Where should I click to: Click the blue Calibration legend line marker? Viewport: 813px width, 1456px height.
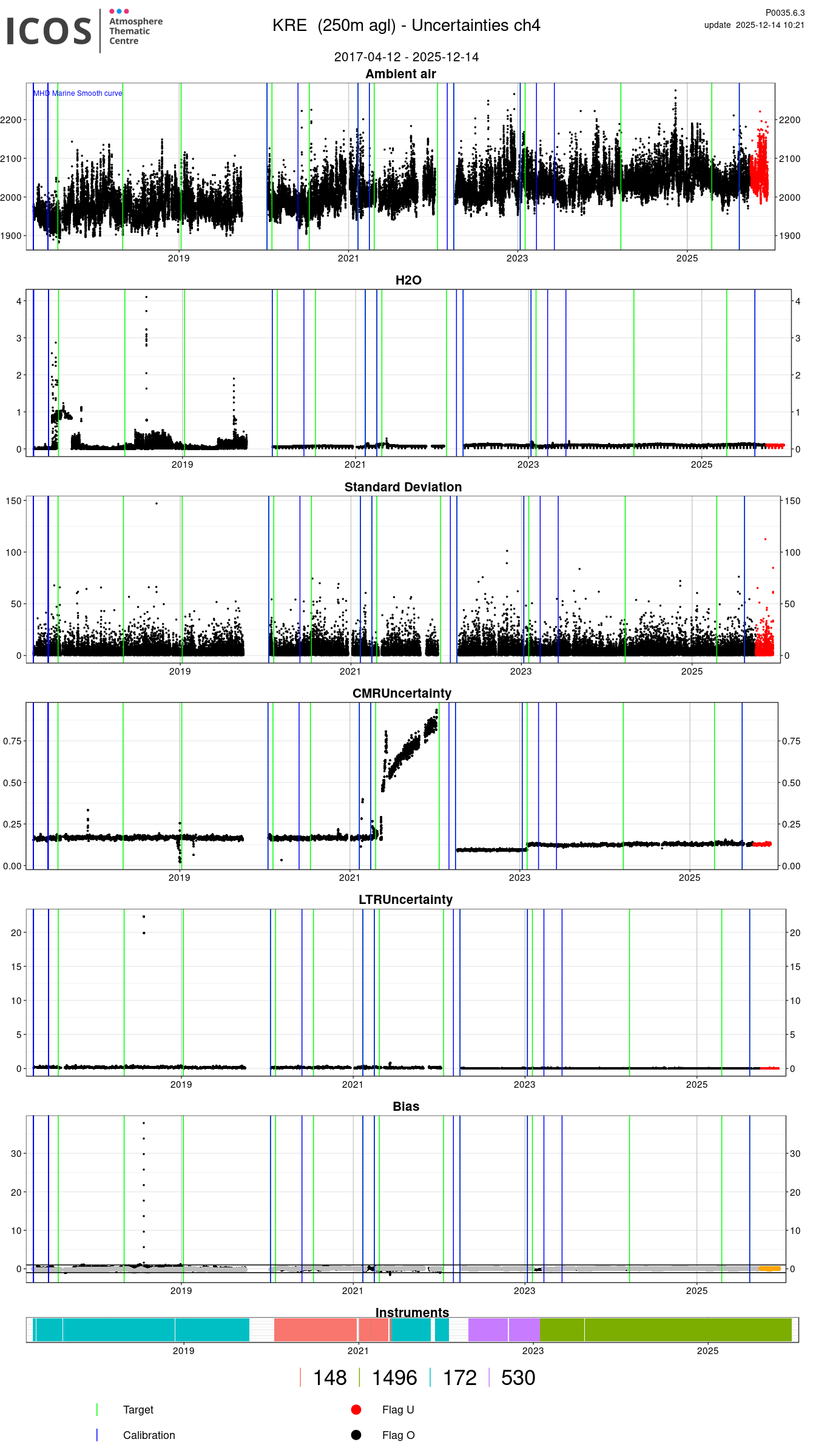click(97, 1435)
